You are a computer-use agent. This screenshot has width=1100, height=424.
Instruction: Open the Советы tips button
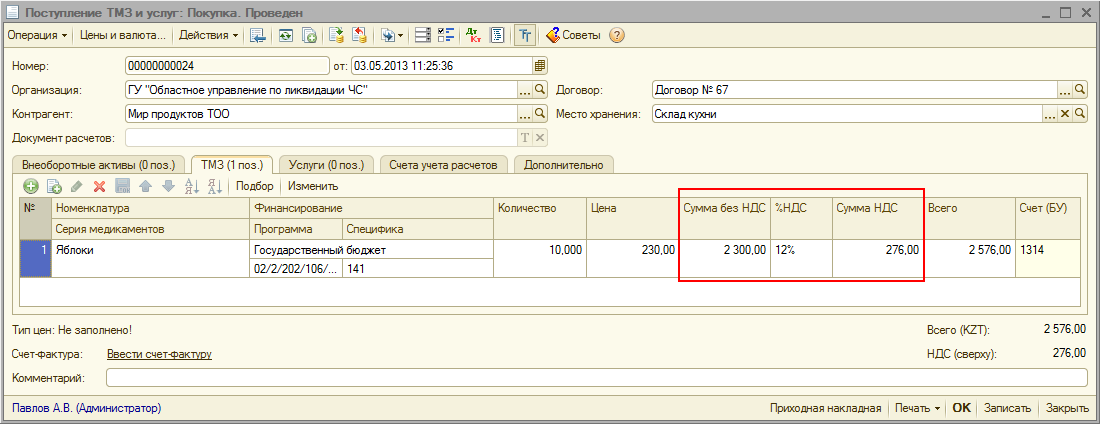click(572, 35)
